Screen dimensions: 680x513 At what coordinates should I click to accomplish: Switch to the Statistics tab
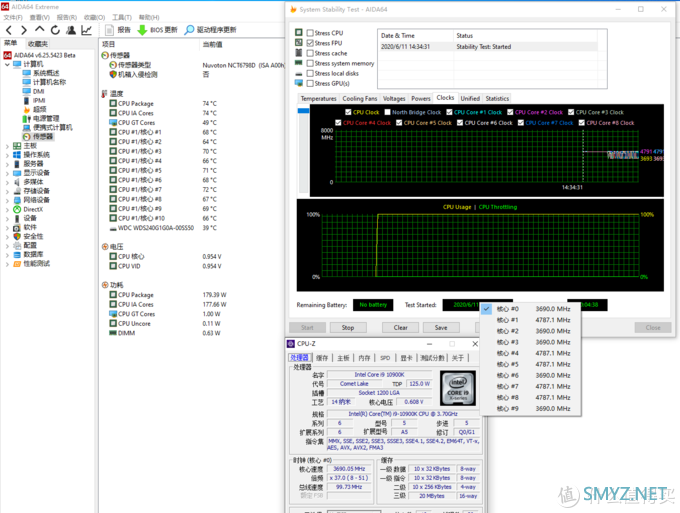coord(497,98)
